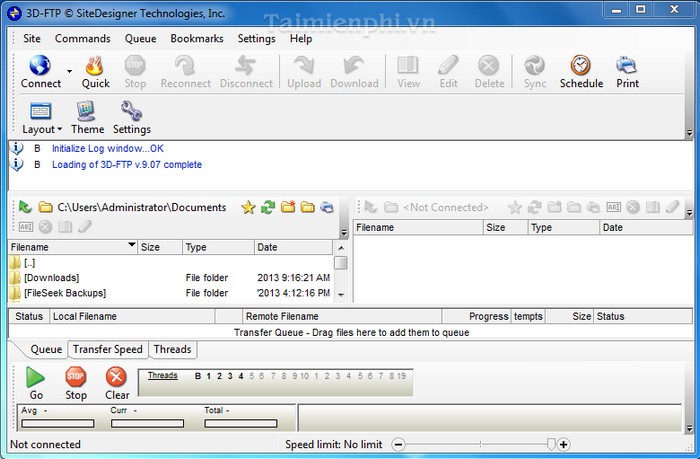Open the Schedule clock tool
The image size is (700, 459).
pos(581,67)
